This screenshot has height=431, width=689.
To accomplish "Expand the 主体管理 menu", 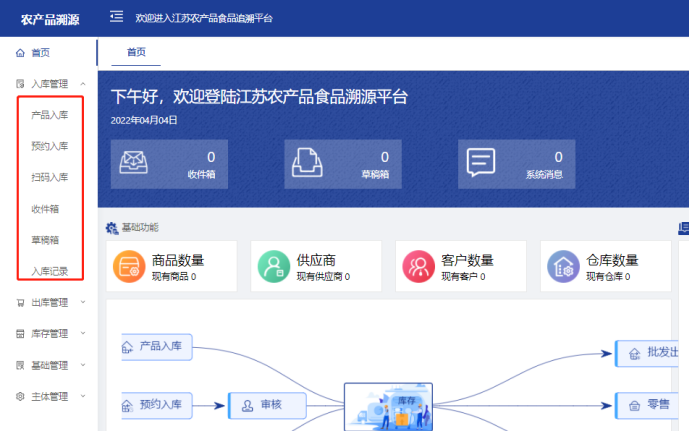I will pos(49,396).
